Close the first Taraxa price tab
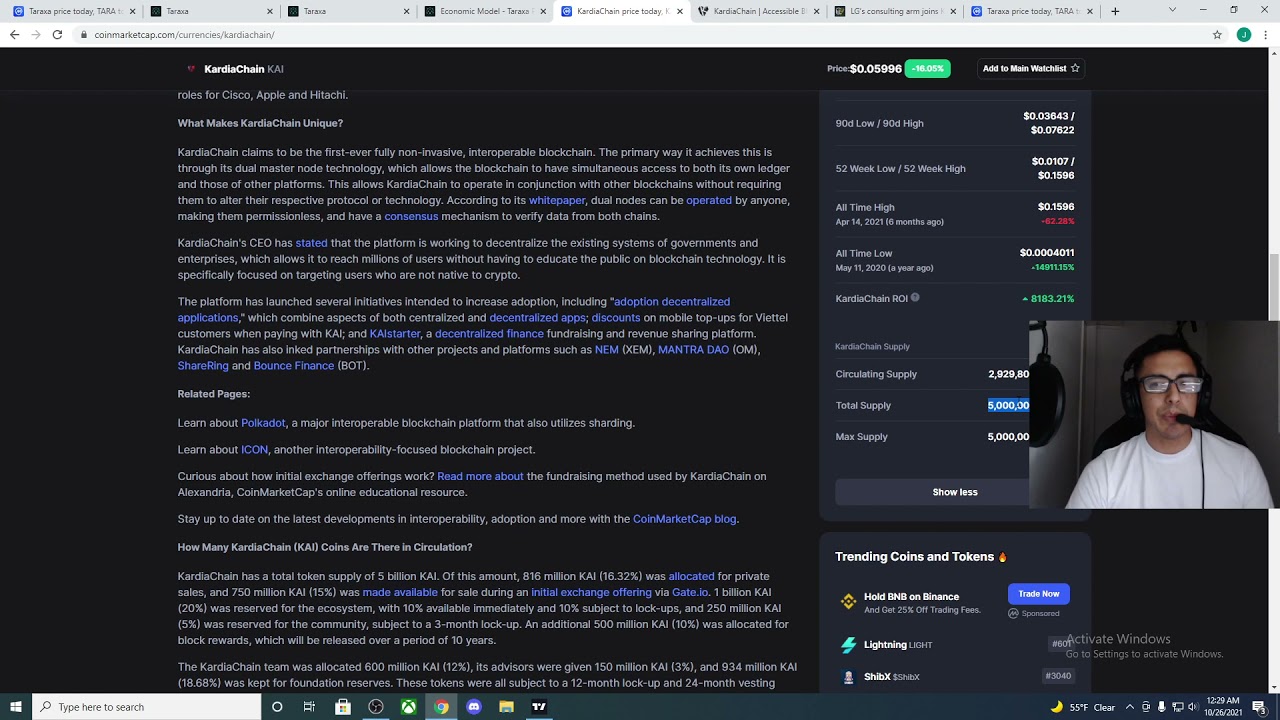The width and height of the screenshot is (1280, 720). coord(132,11)
